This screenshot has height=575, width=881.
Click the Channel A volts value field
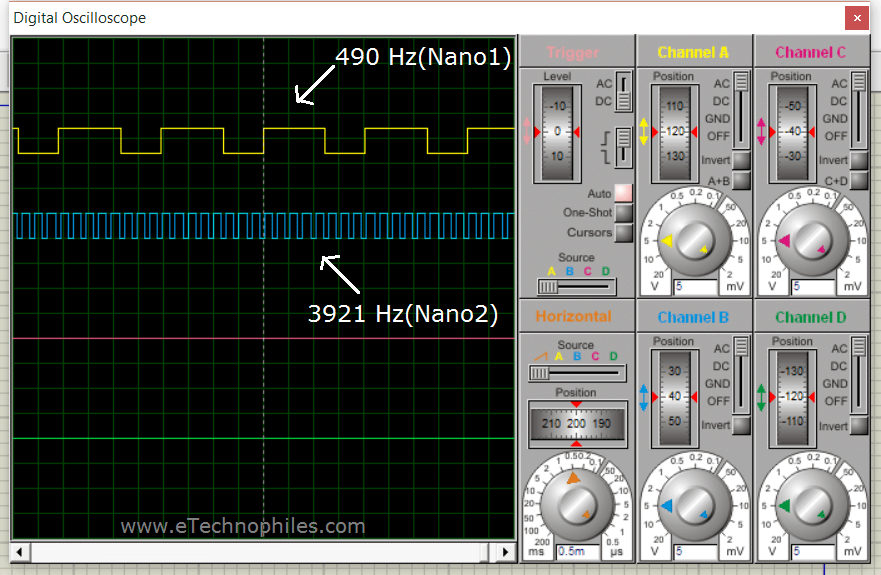click(x=696, y=287)
